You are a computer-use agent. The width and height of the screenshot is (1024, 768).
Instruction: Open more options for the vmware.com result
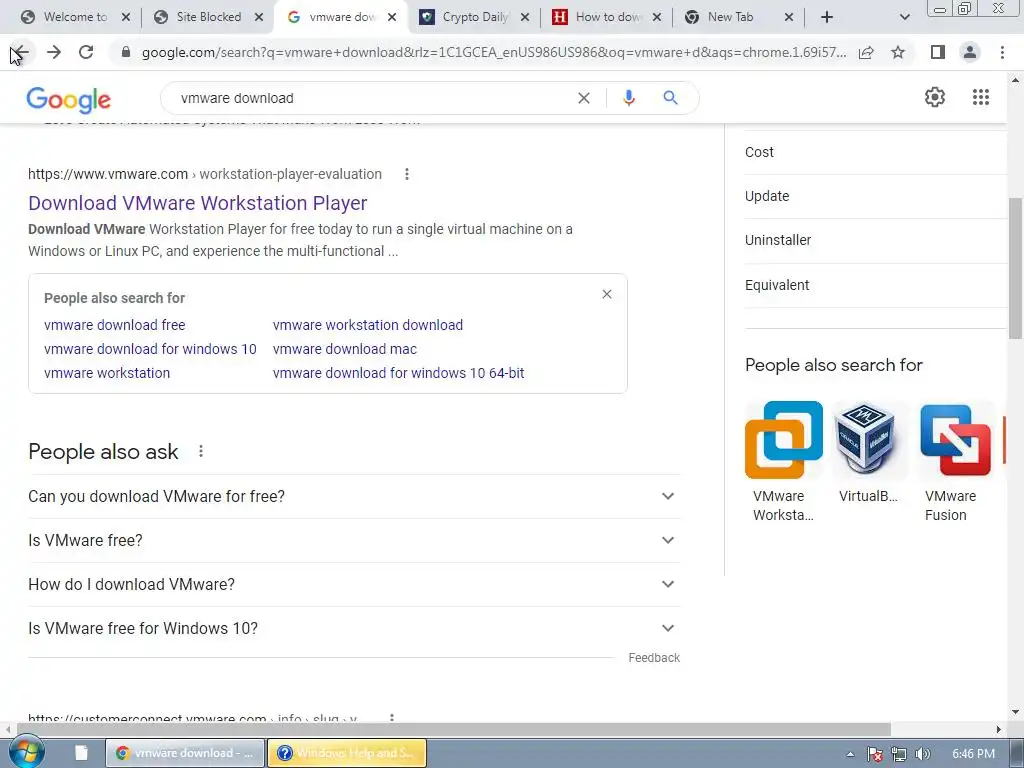click(x=407, y=174)
